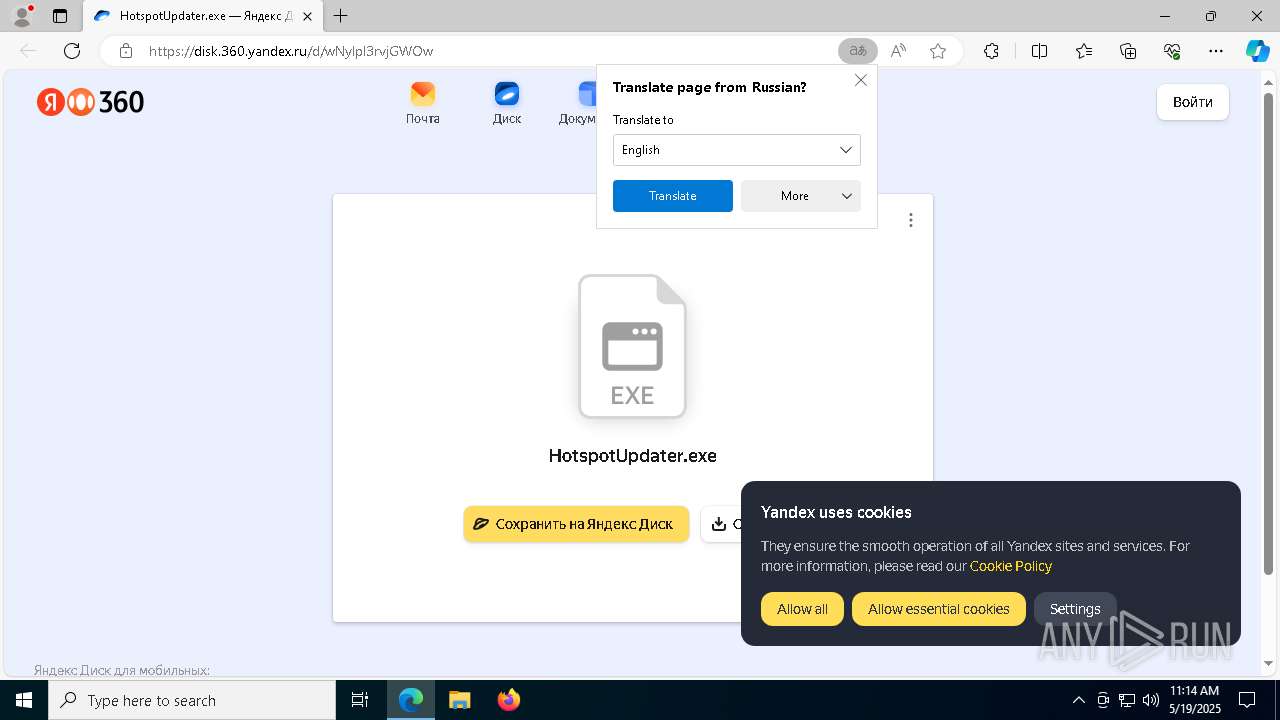Click the Edge profile avatar icon
Viewport: 1280px width, 720px height.
point(21,16)
